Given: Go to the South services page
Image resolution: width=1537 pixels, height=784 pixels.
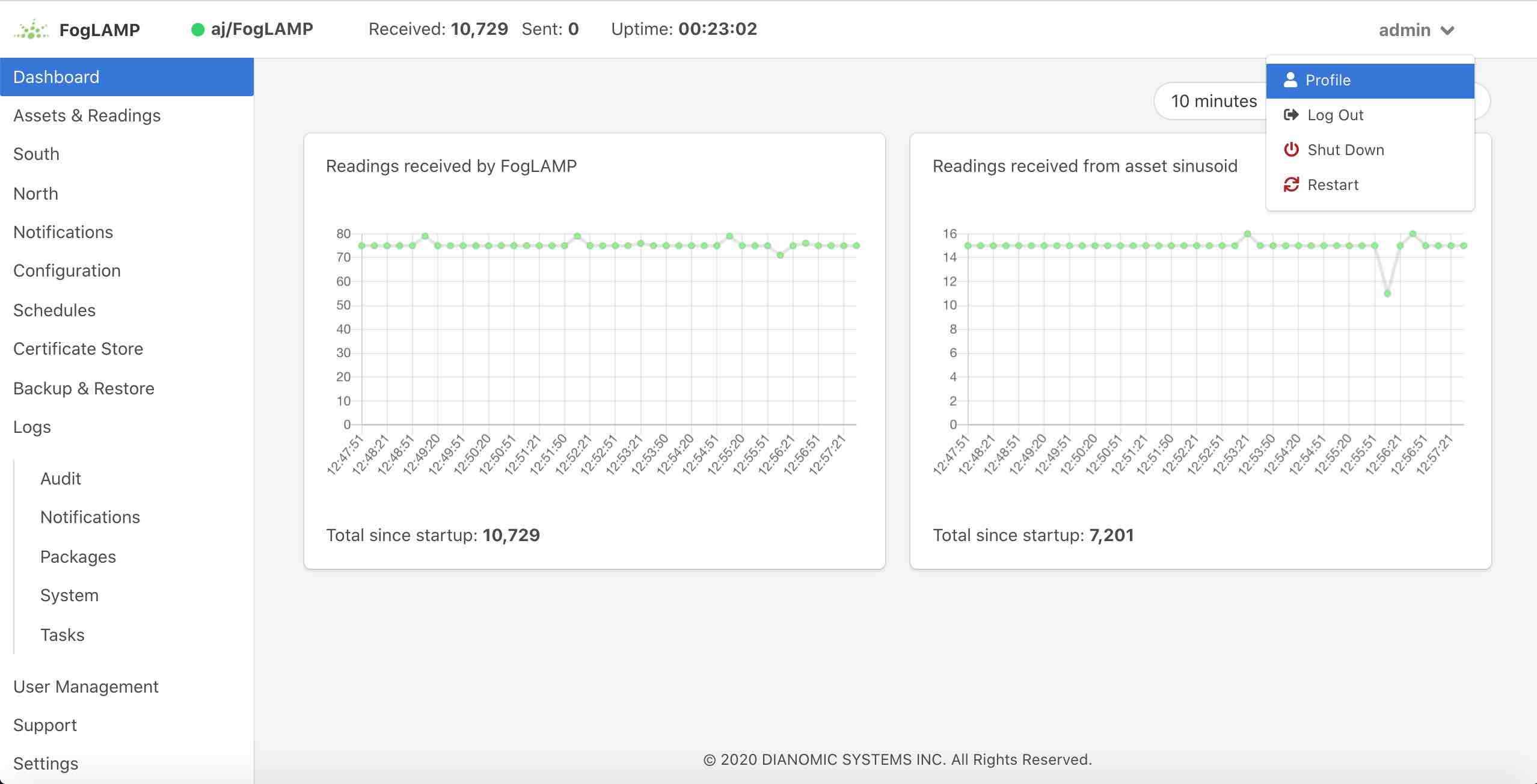Looking at the screenshot, I should tap(36, 154).
